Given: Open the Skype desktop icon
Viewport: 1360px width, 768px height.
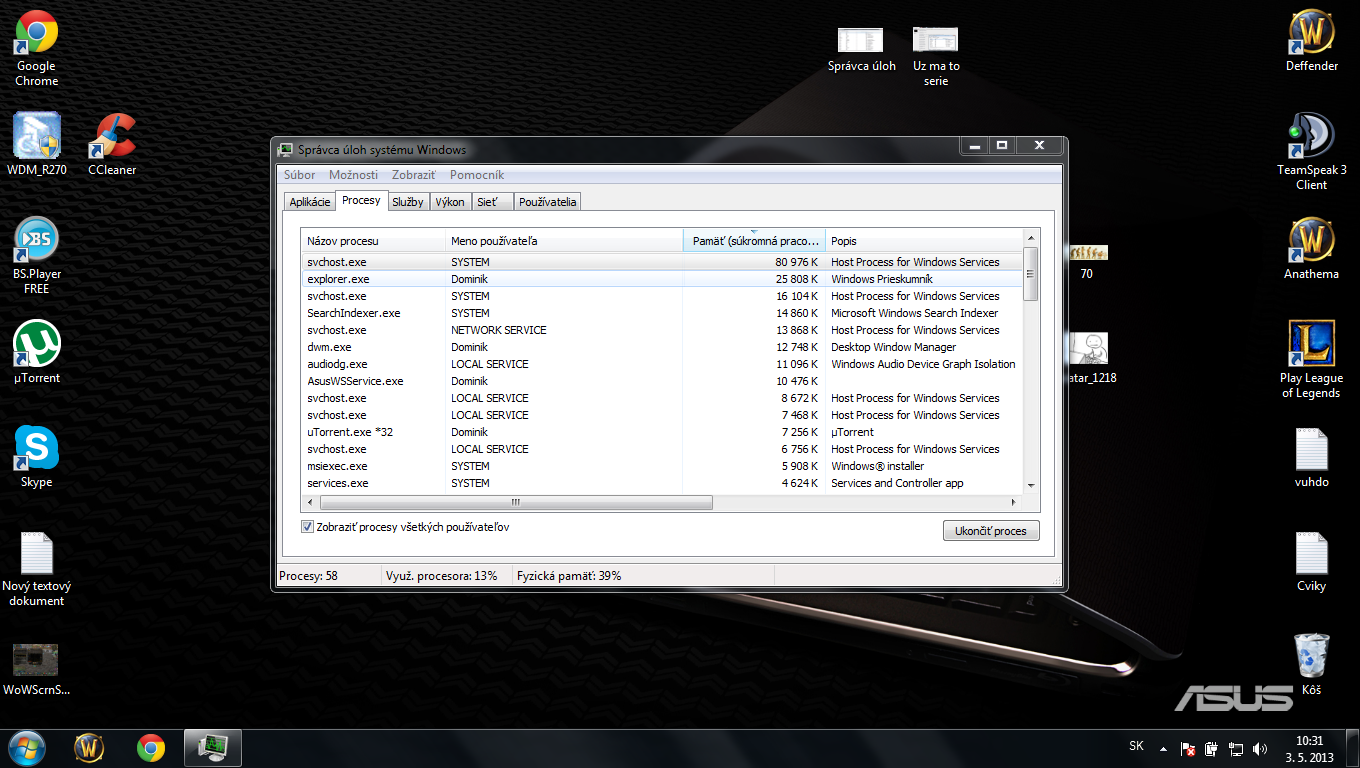Looking at the screenshot, I should click(x=37, y=449).
